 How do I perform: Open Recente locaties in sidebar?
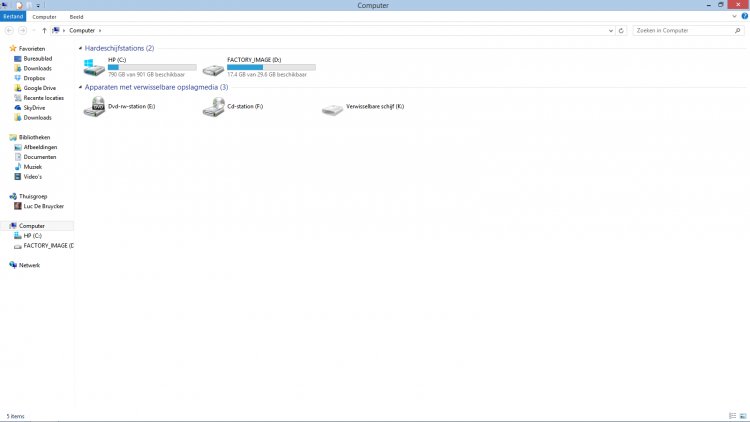pos(43,98)
